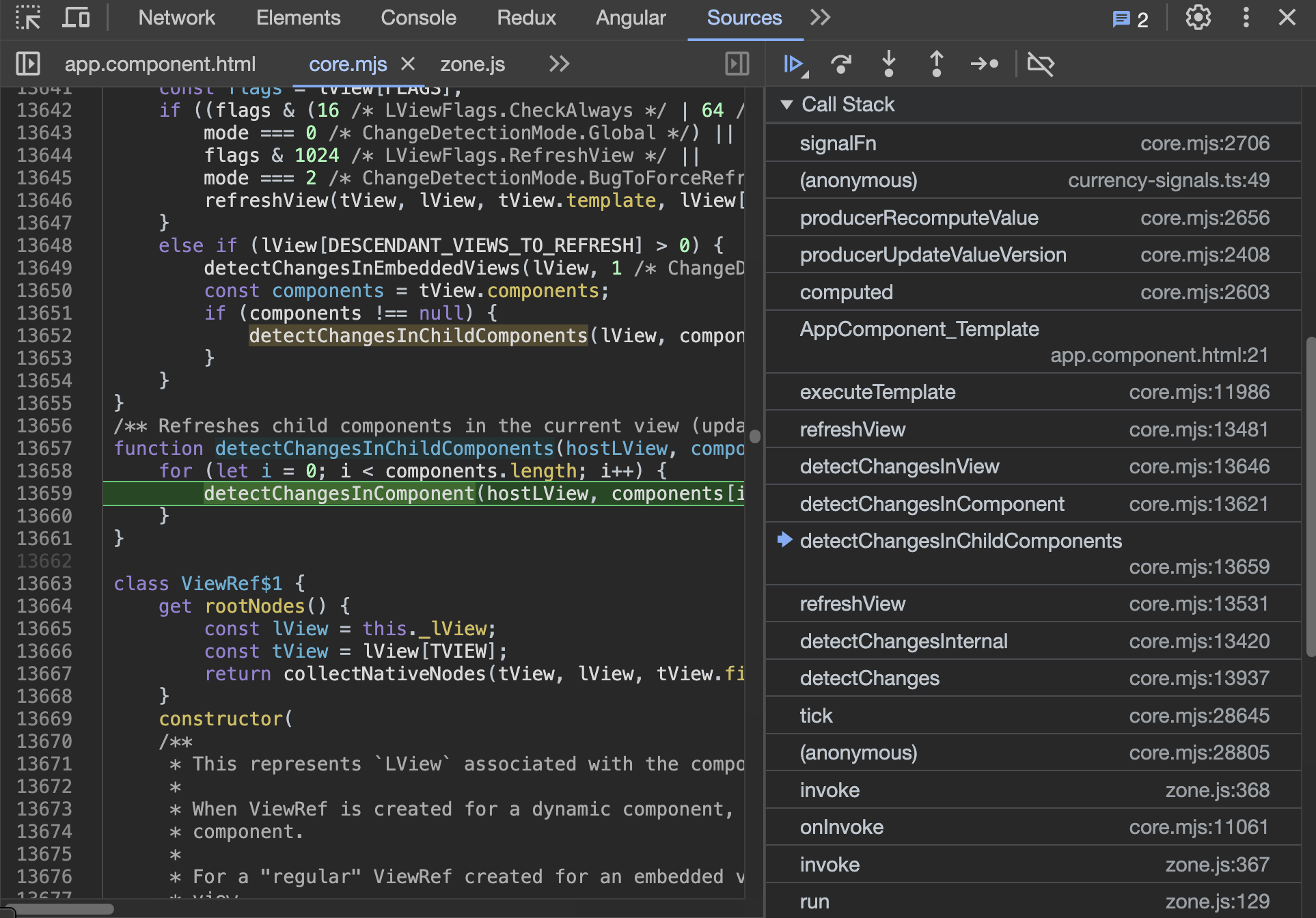Screen dimensions: 1316x918
Task: Click the Step debugger icon
Action: pos(984,64)
